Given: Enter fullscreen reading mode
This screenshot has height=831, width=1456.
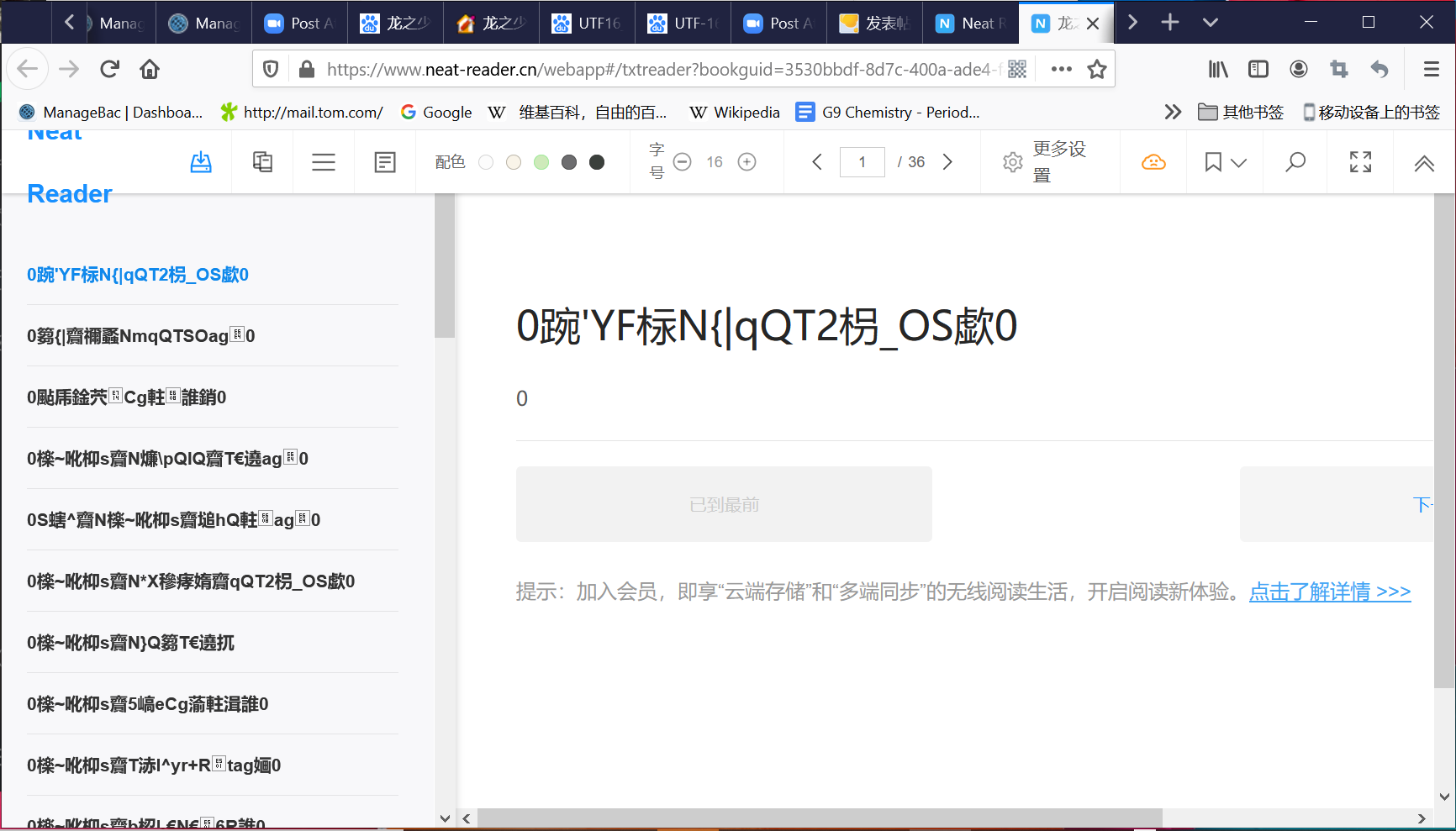Looking at the screenshot, I should point(1360,162).
